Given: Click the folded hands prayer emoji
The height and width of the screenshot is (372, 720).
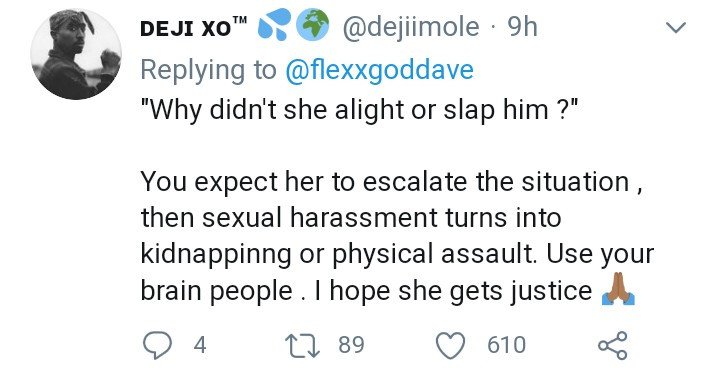Looking at the screenshot, I should click(x=618, y=289).
